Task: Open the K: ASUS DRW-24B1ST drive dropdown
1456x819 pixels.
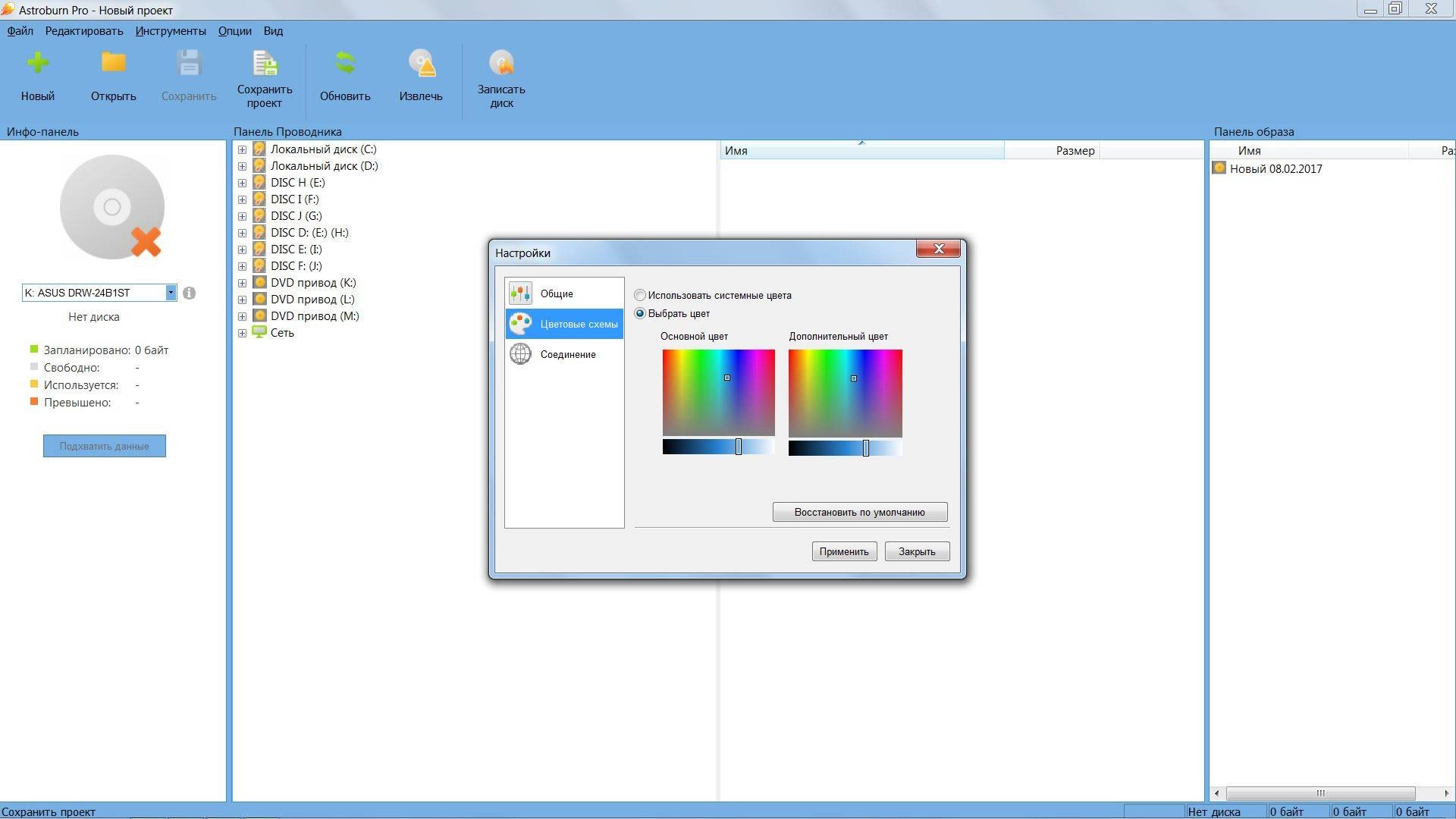Action: tap(171, 293)
